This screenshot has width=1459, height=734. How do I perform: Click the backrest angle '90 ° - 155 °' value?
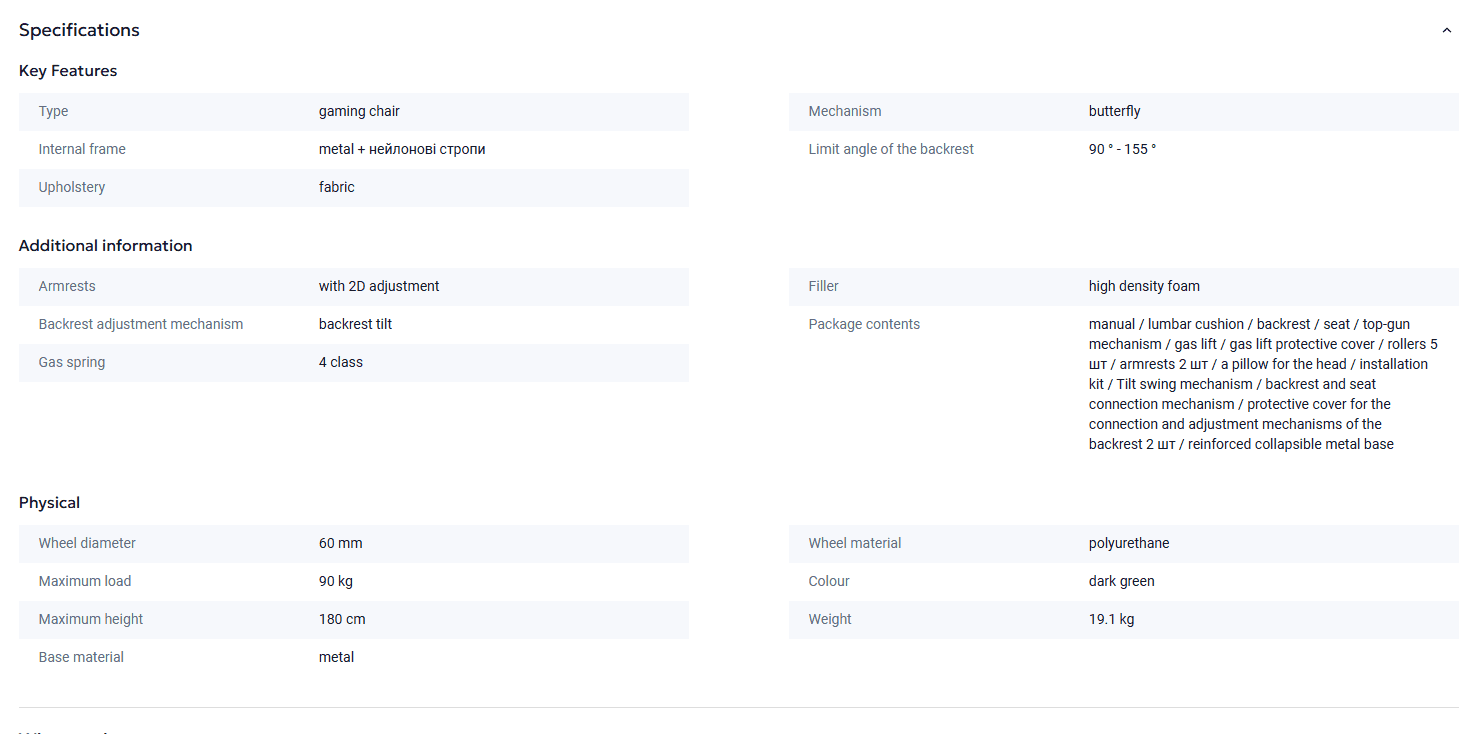(x=1122, y=149)
